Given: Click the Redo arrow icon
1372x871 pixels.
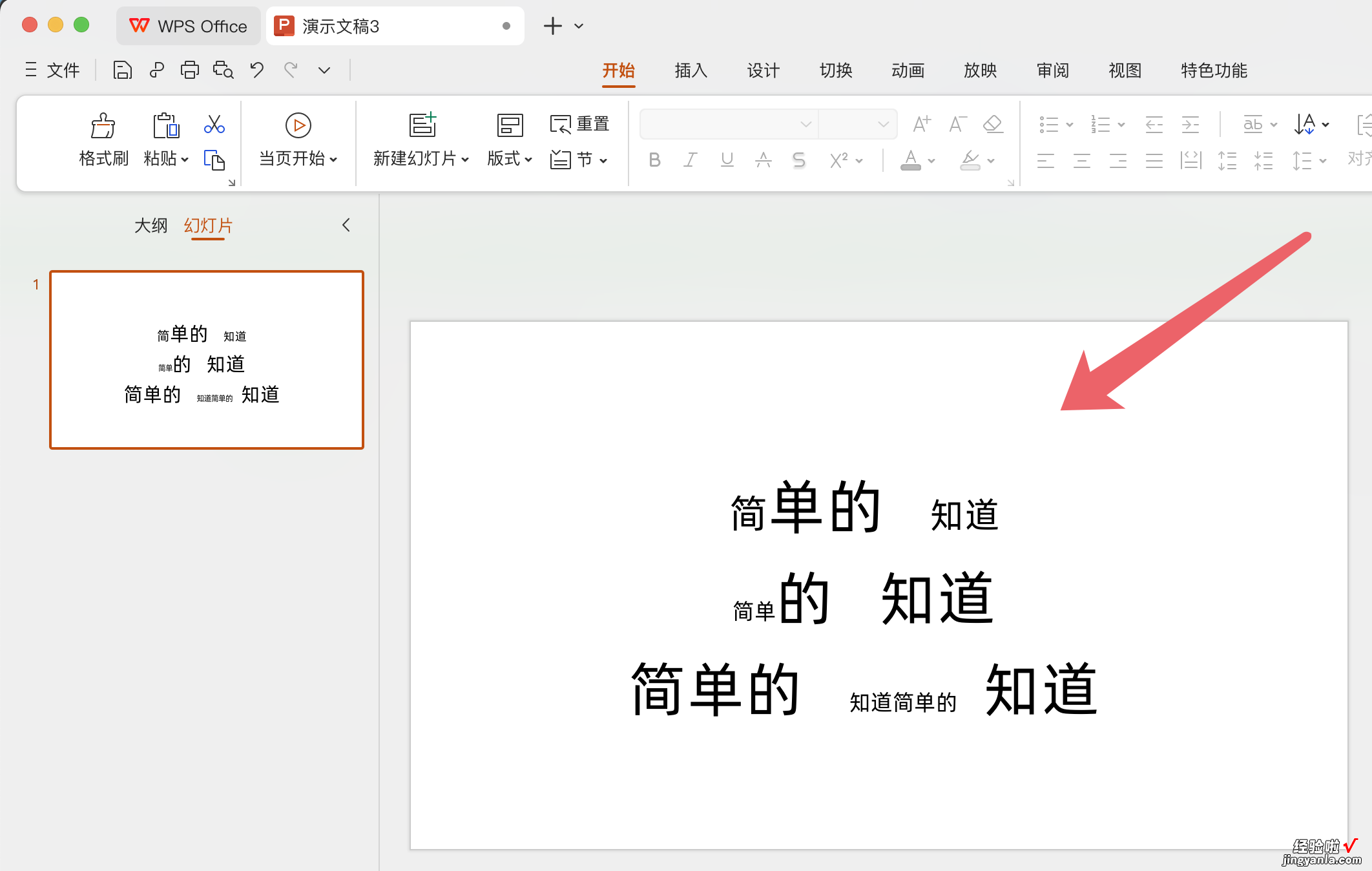Looking at the screenshot, I should (x=291, y=70).
